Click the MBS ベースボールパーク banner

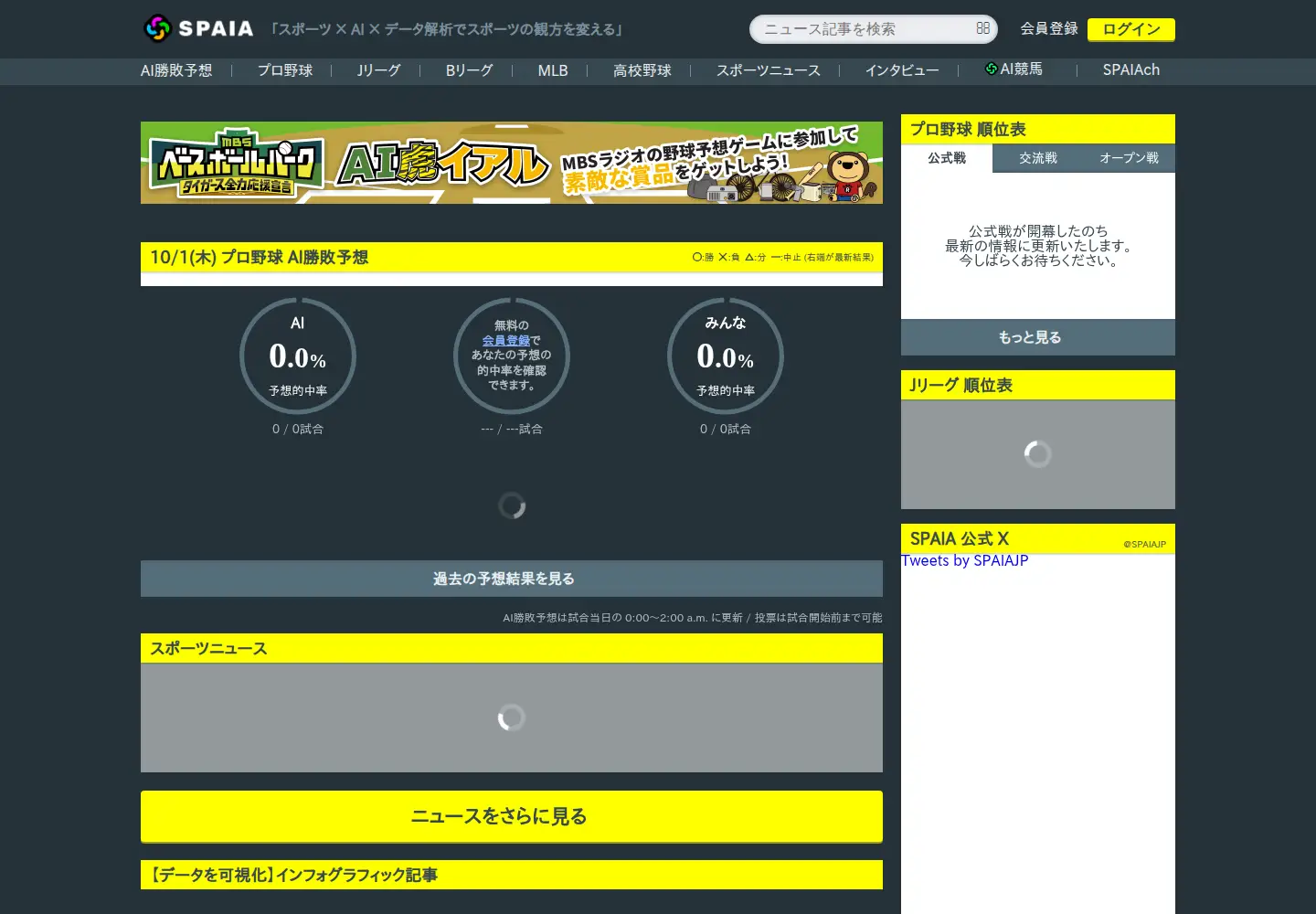click(512, 163)
